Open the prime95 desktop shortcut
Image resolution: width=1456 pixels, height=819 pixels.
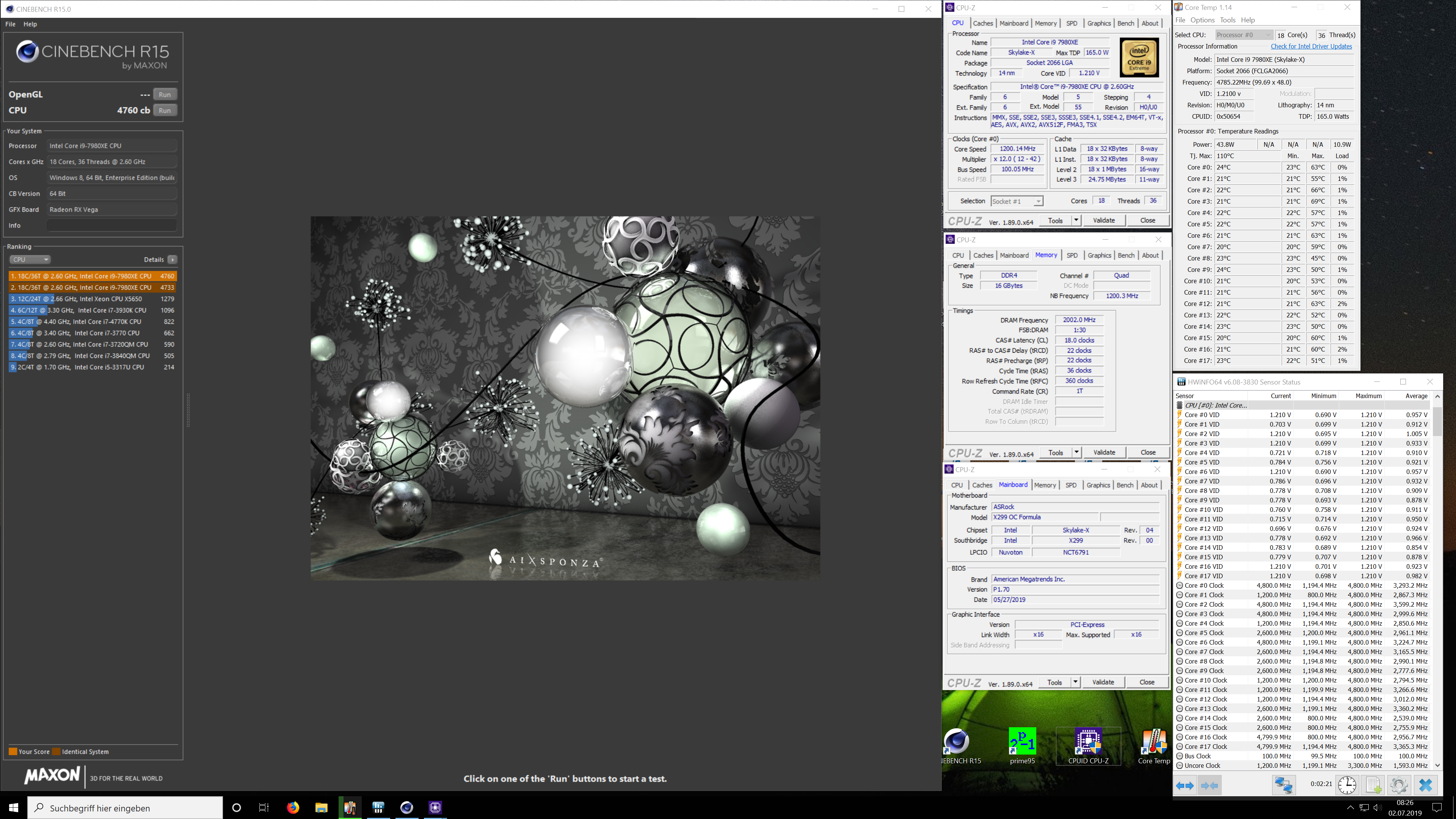(1023, 747)
